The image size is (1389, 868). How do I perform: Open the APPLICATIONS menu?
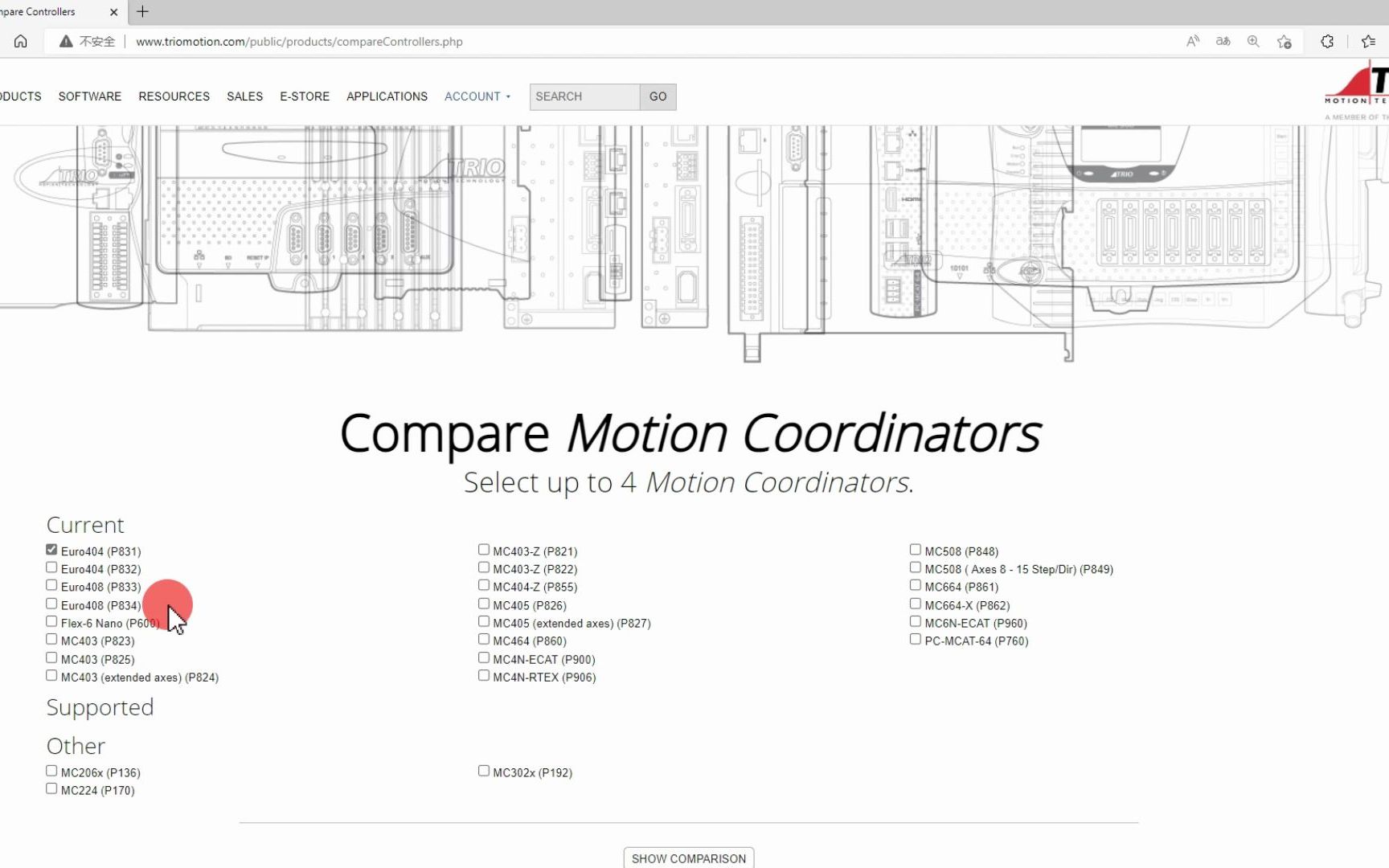coord(387,96)
